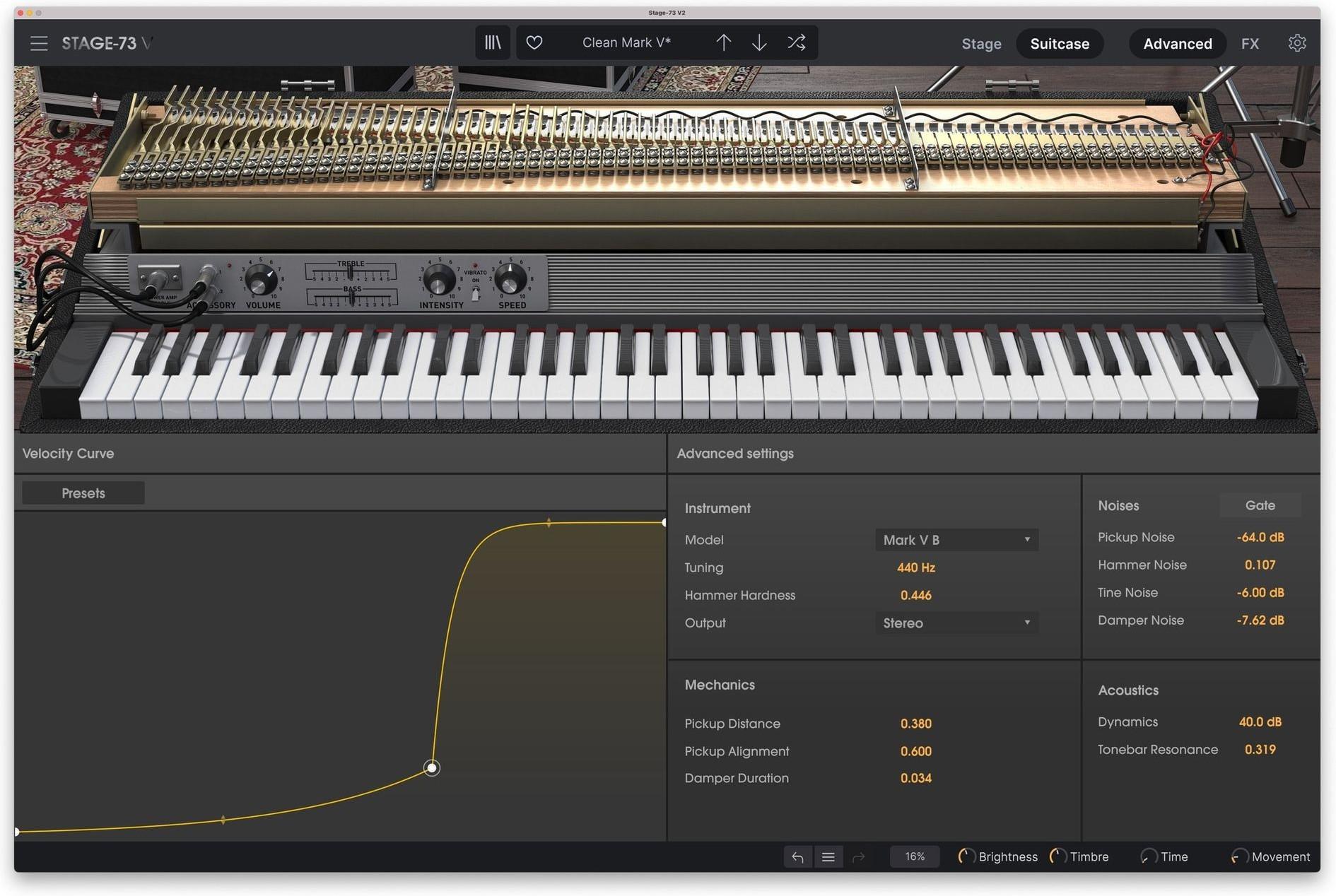Select the previous preset with the up arrow
Viewport: 1336px width, 896px height.
click(724, 42)
